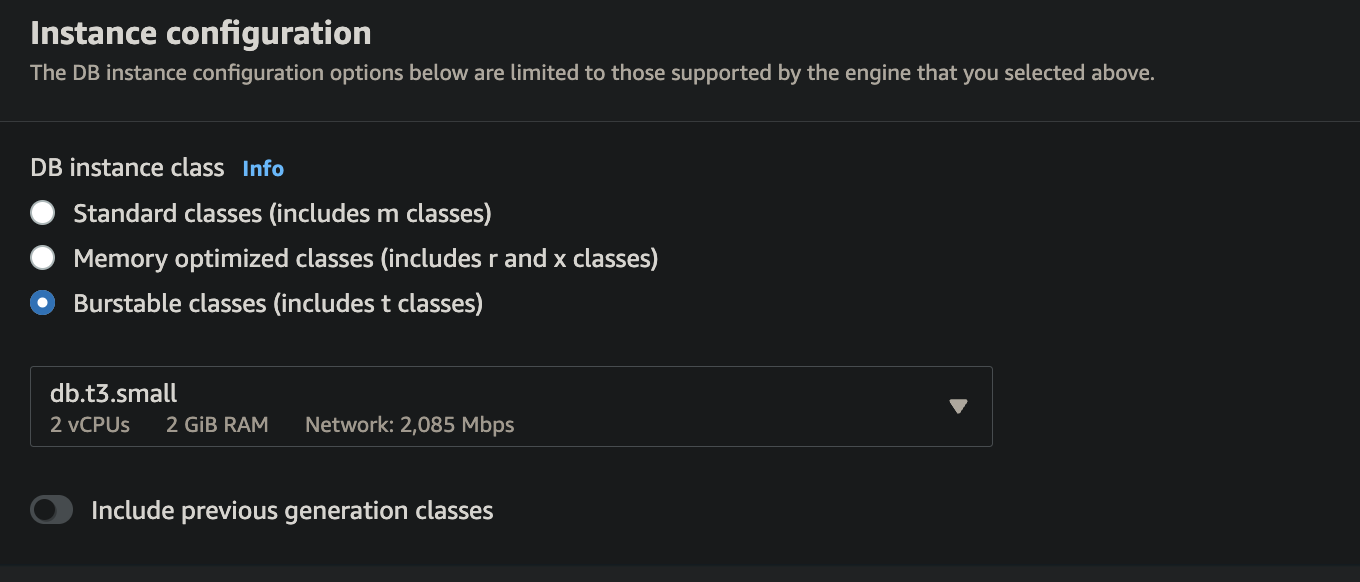Click the 'Burstable classes (includes t classes)' label
This screenshot has height=582, width=1360.
tap(278, 303)
